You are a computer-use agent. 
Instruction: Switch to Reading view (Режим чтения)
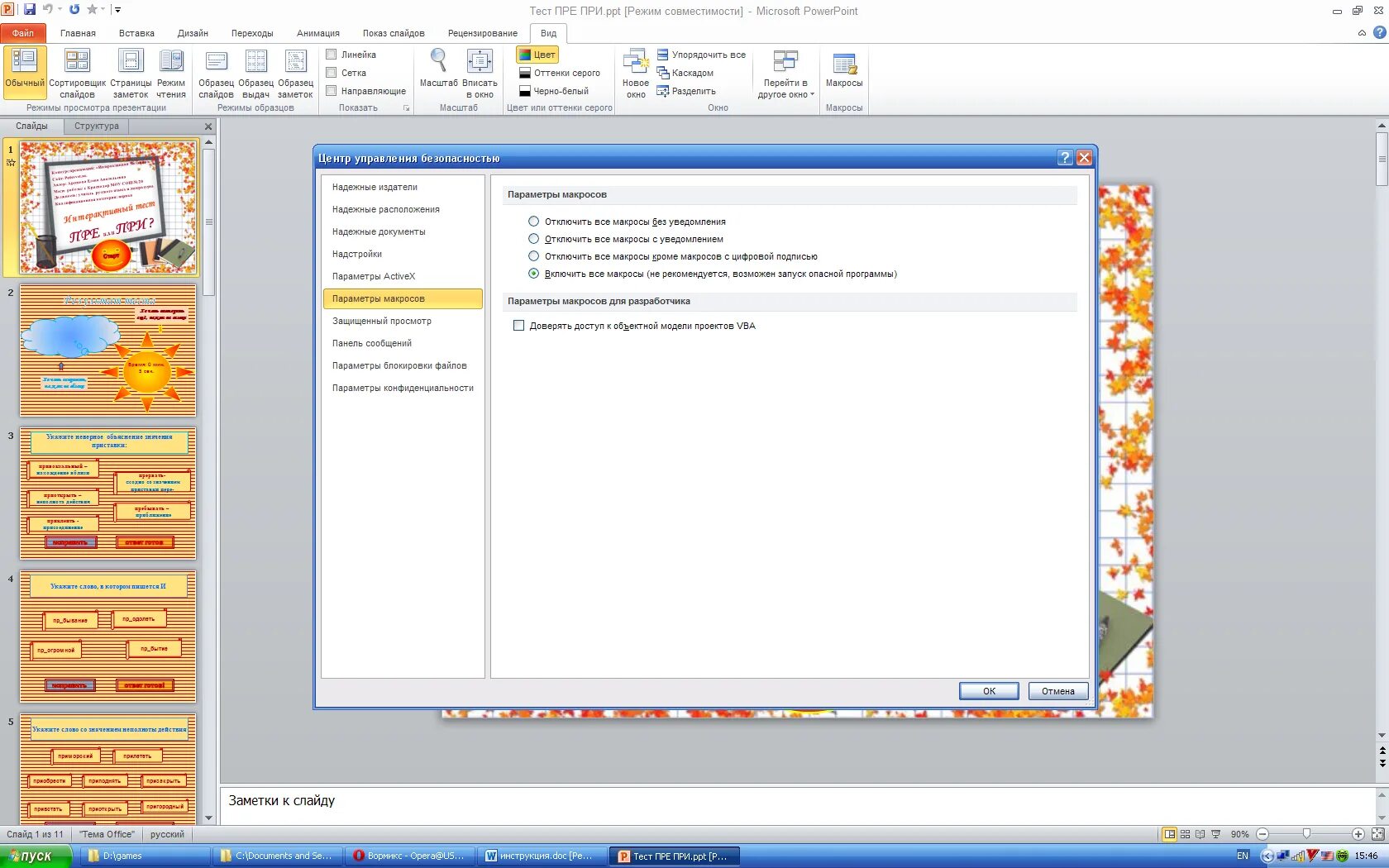[x=171, y=73]
